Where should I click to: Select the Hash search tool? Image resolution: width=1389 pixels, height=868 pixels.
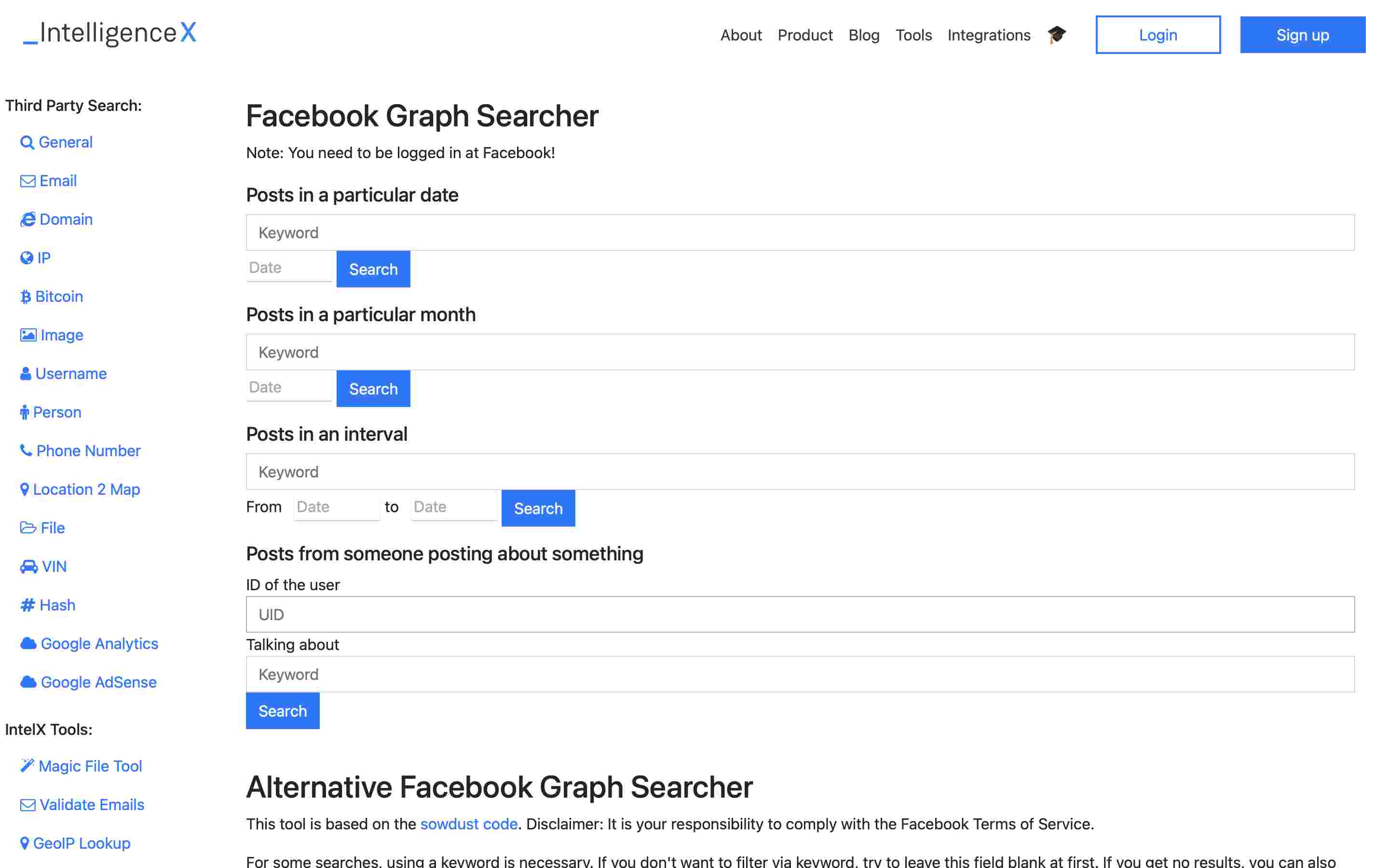click(x=56, y=605)
